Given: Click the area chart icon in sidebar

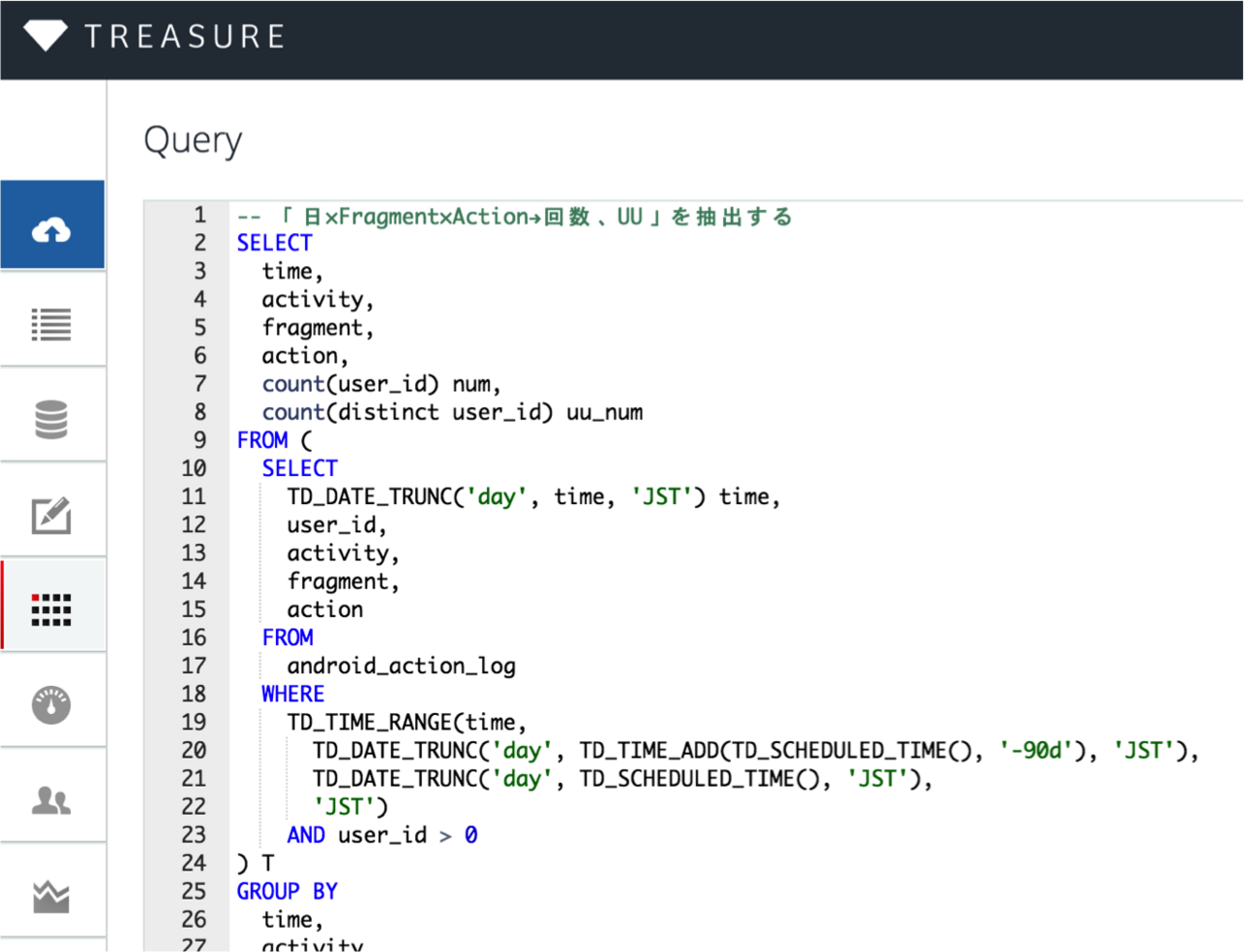Looking at the screenshot, I should tap(52, 896).
